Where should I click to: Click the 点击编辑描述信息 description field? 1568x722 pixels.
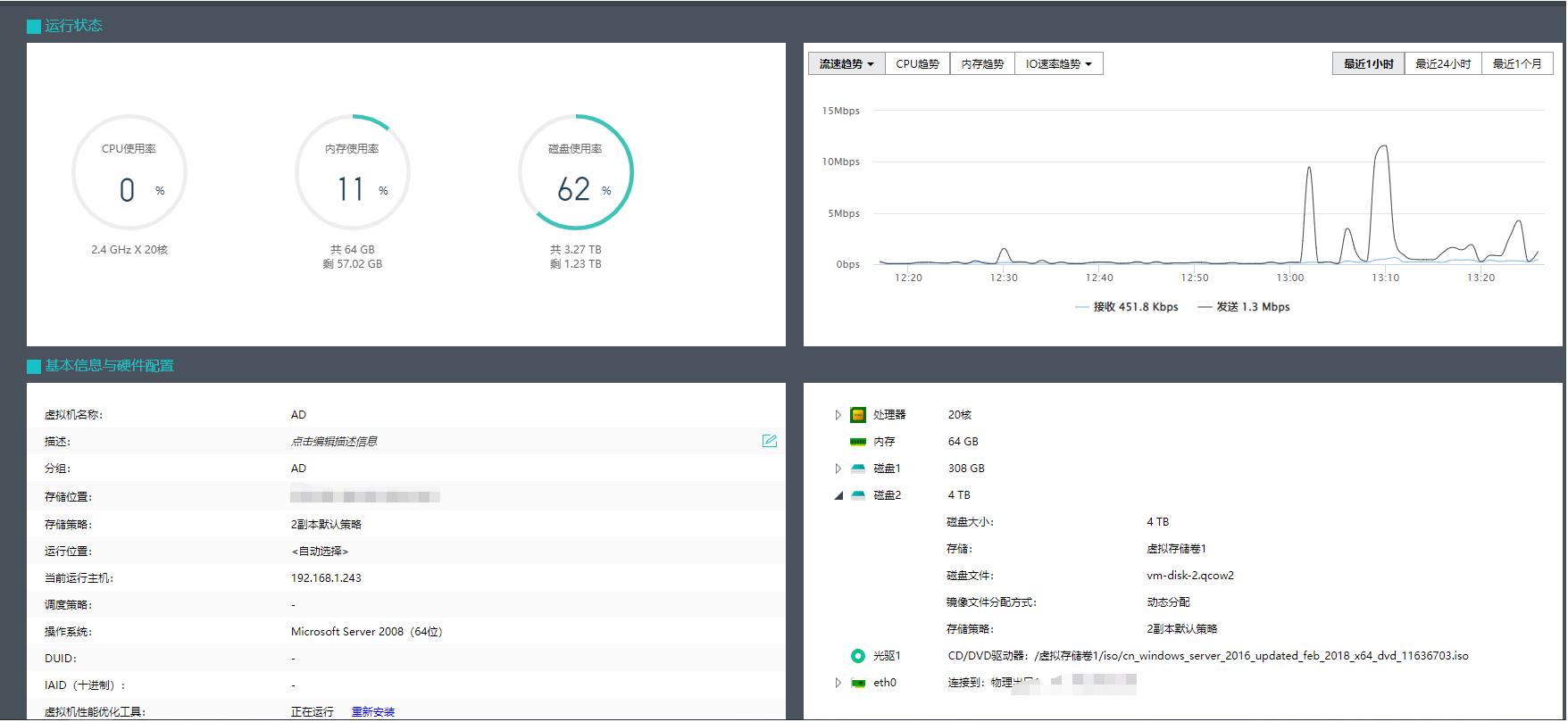click(x=334, y=442)
